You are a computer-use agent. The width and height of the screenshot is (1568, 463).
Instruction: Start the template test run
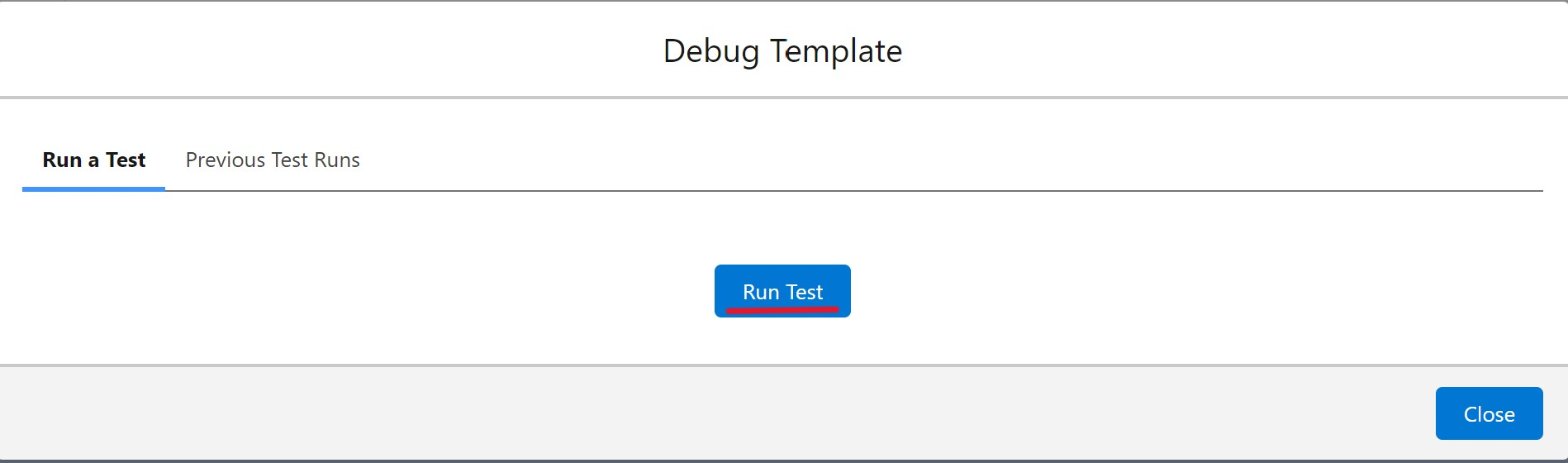coord(782,291)
